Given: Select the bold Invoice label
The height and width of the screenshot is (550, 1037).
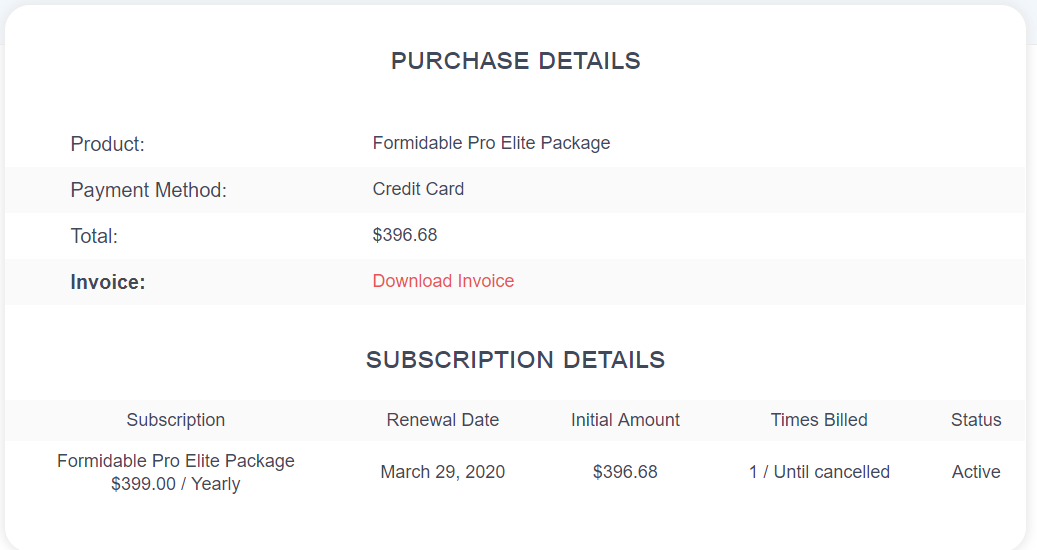Looking at the screenshot, I should pyautogui.click(x=108, y=282).
